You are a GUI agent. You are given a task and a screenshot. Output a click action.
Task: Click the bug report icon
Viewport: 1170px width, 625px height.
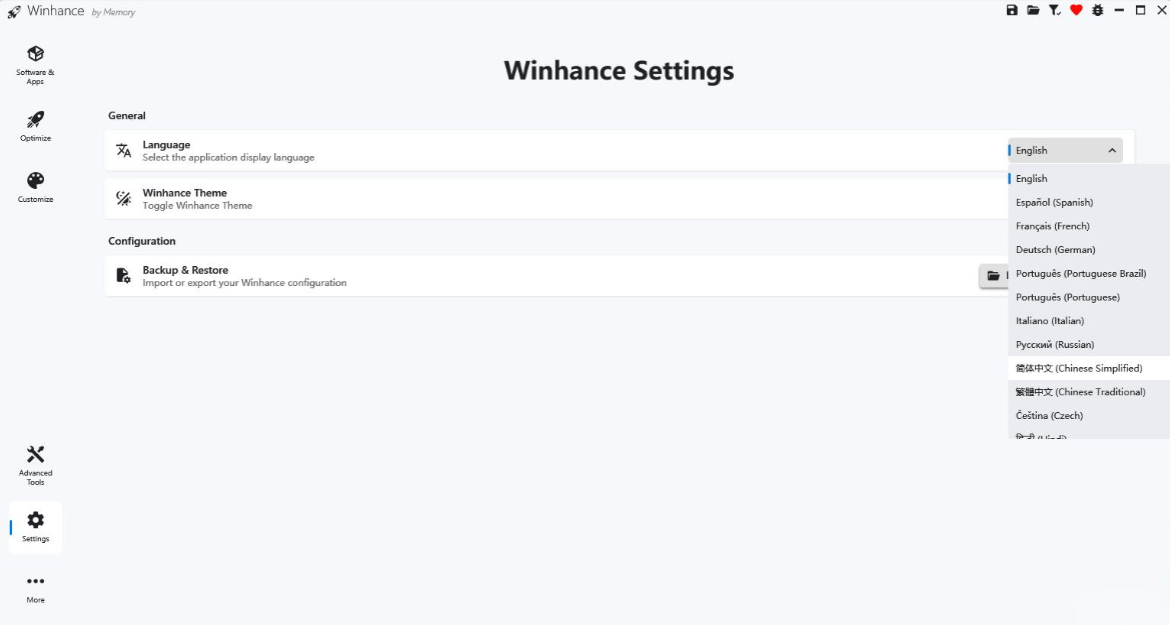(x=1098, y=10)
